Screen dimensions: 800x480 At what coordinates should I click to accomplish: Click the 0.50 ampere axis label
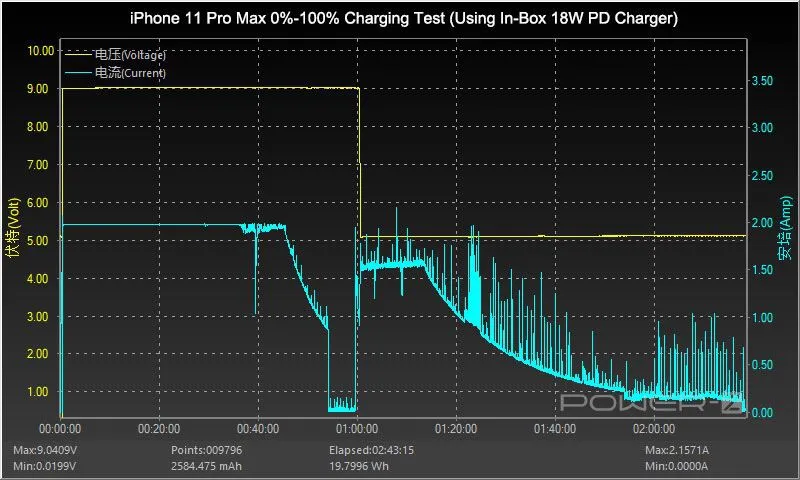click(x=762, y=365)
